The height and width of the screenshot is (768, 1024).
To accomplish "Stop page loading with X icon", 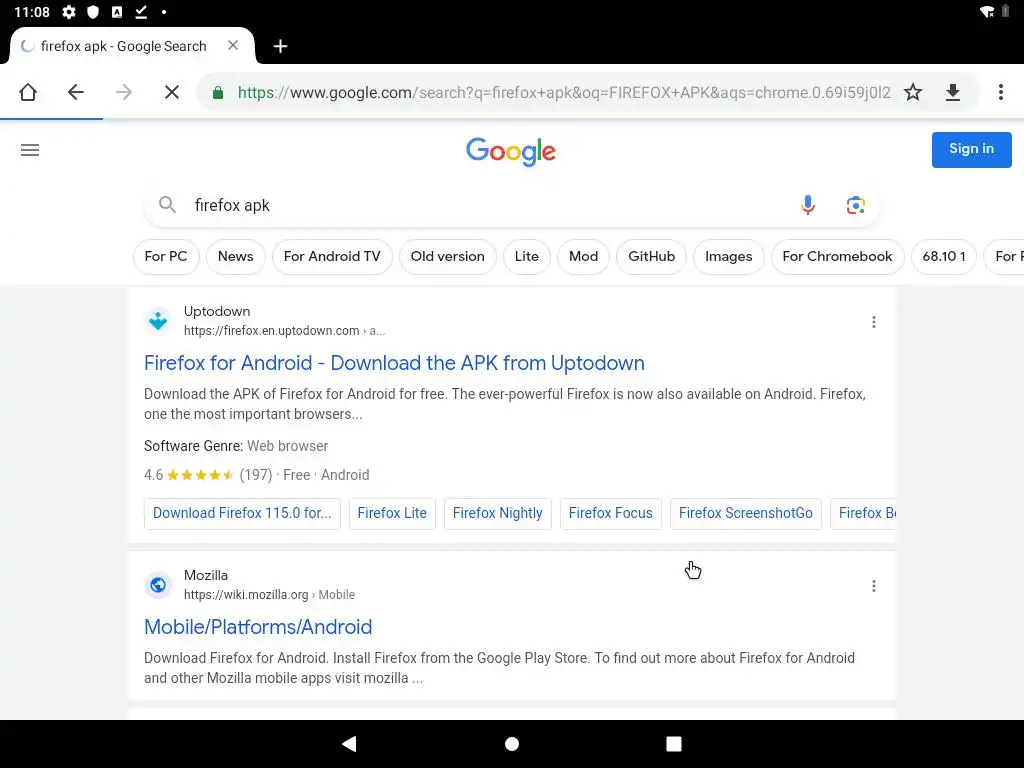I will click(171, 92).
